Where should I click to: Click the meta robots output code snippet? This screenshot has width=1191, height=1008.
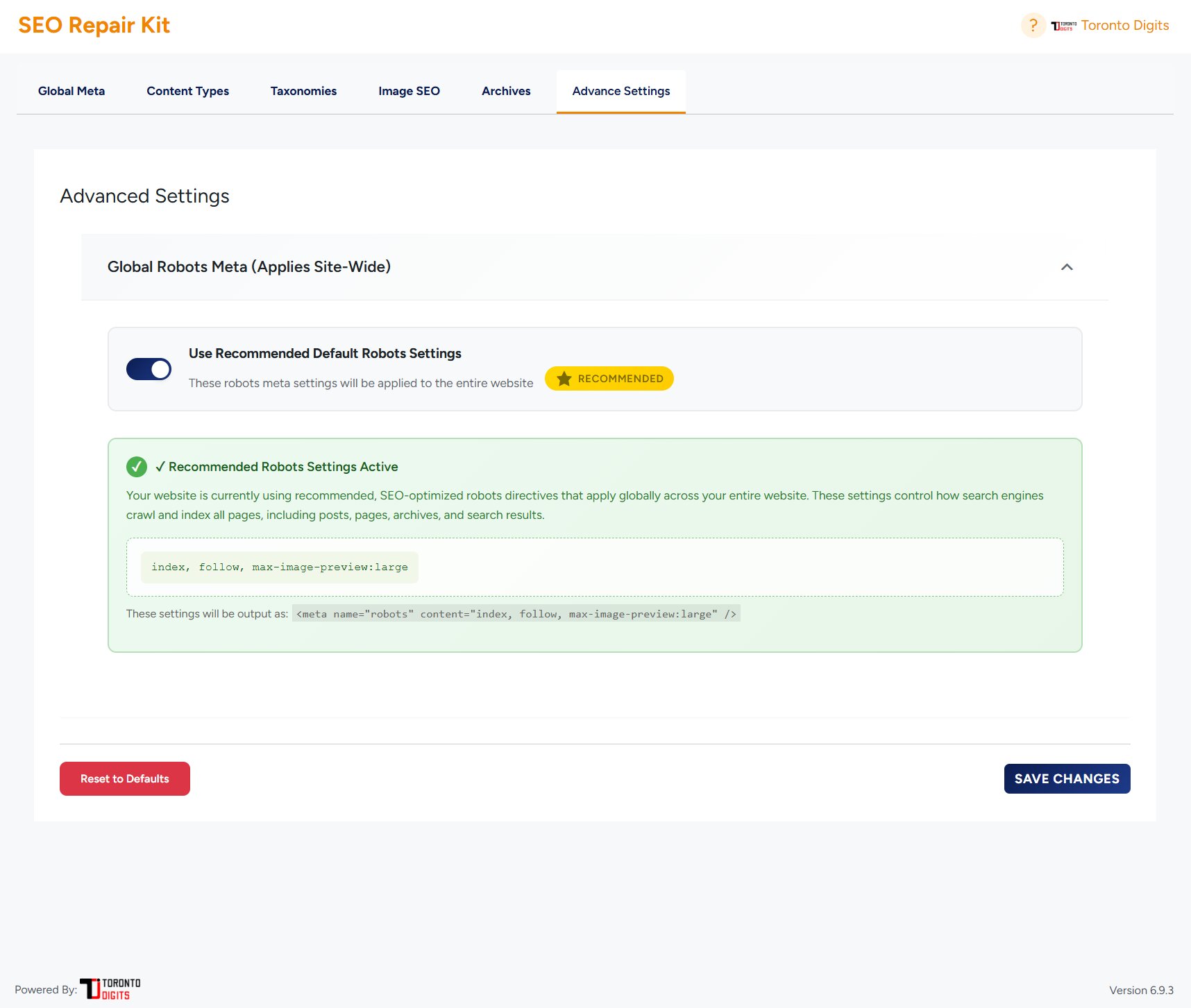(x=516, y=614)
